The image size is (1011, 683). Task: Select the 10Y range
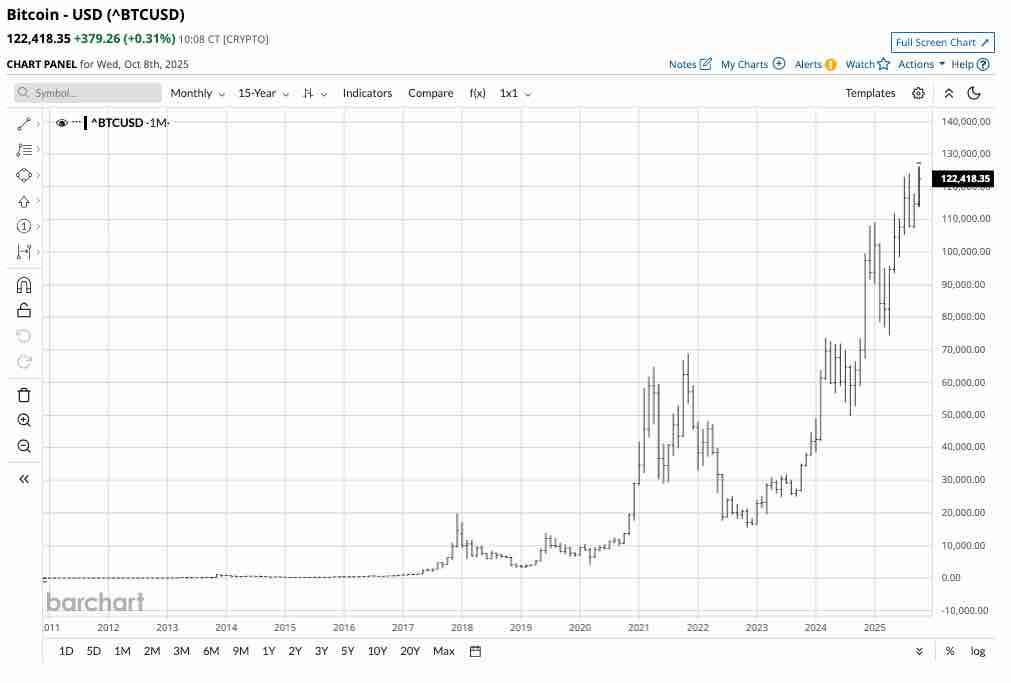[377, 651]
